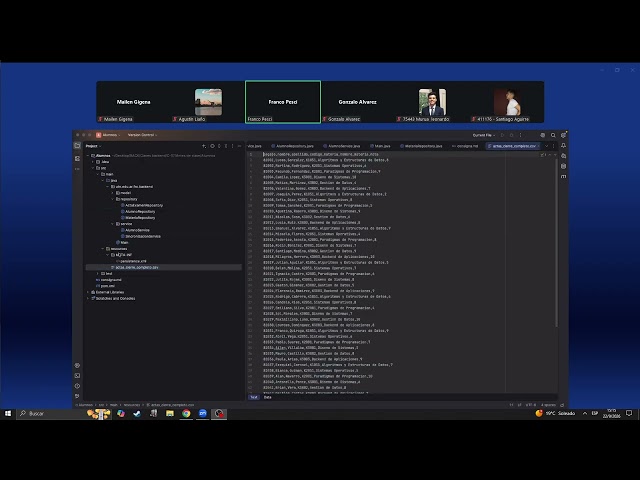
Task: Open IDE settings gear icon
Action: [x=563, y=135]
